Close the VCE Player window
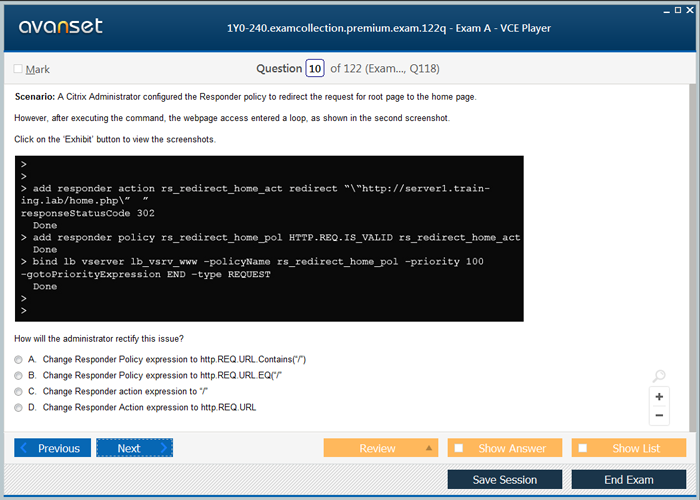700x500 pixels. click(688, 9)
